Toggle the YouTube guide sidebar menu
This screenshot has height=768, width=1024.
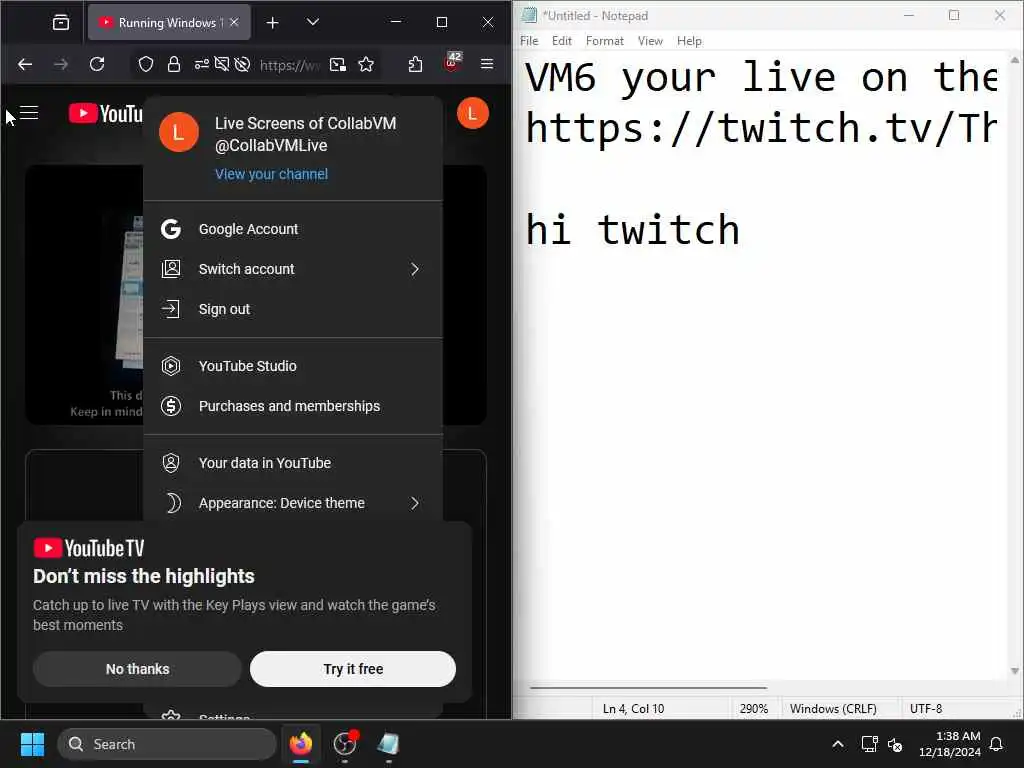(x=29, y=113)
